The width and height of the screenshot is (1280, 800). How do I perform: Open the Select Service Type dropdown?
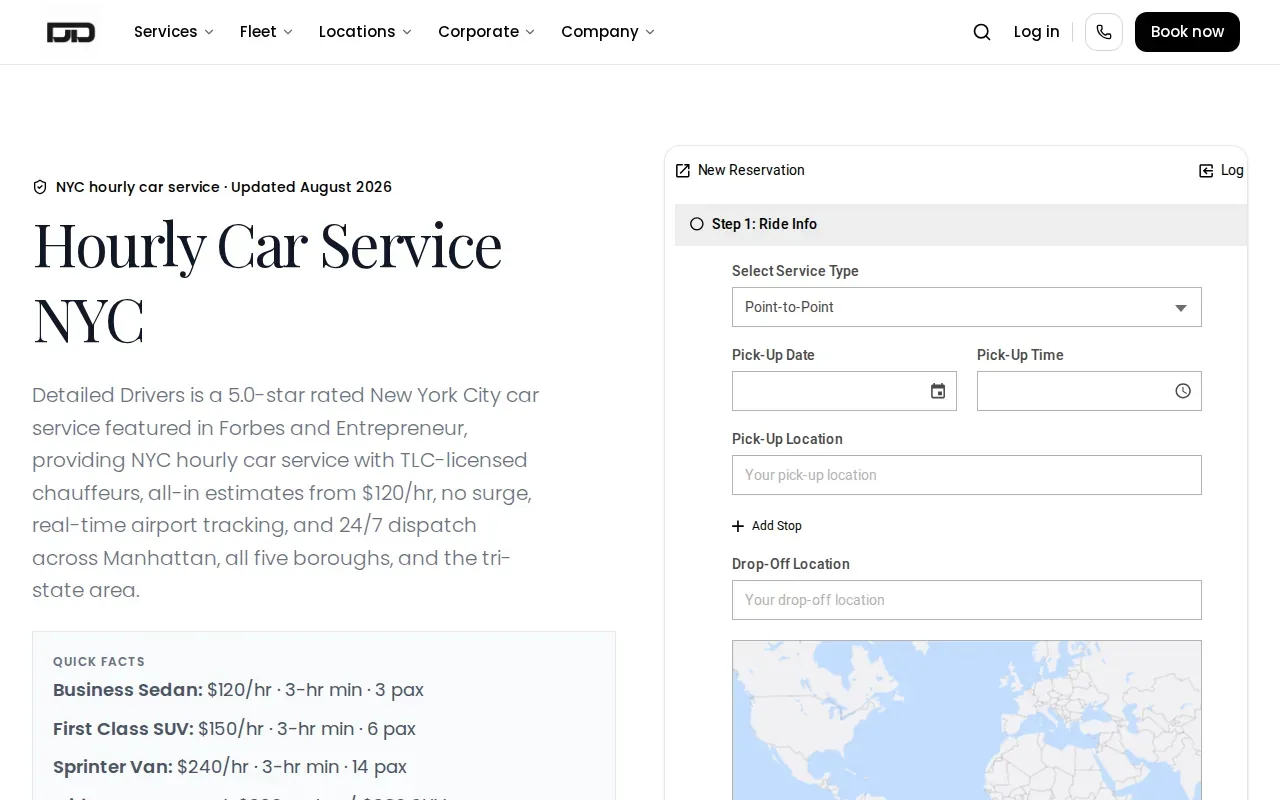(967, 307)
